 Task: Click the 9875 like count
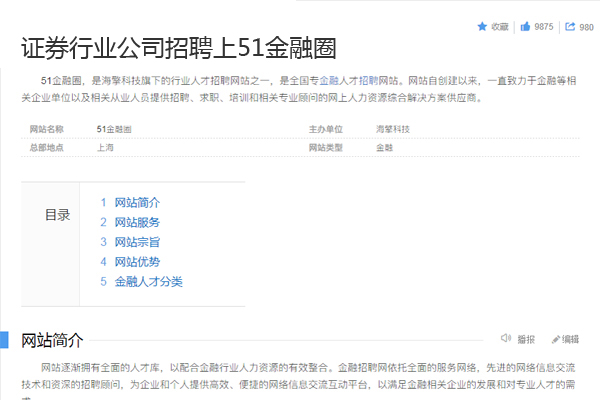(544, 27)
